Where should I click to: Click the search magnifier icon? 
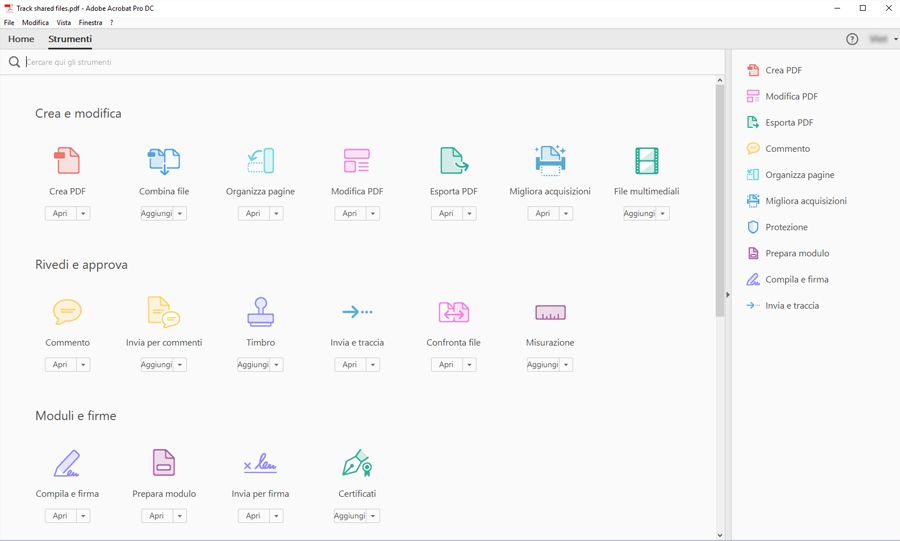pyautogui.click(x=14, y=62)
